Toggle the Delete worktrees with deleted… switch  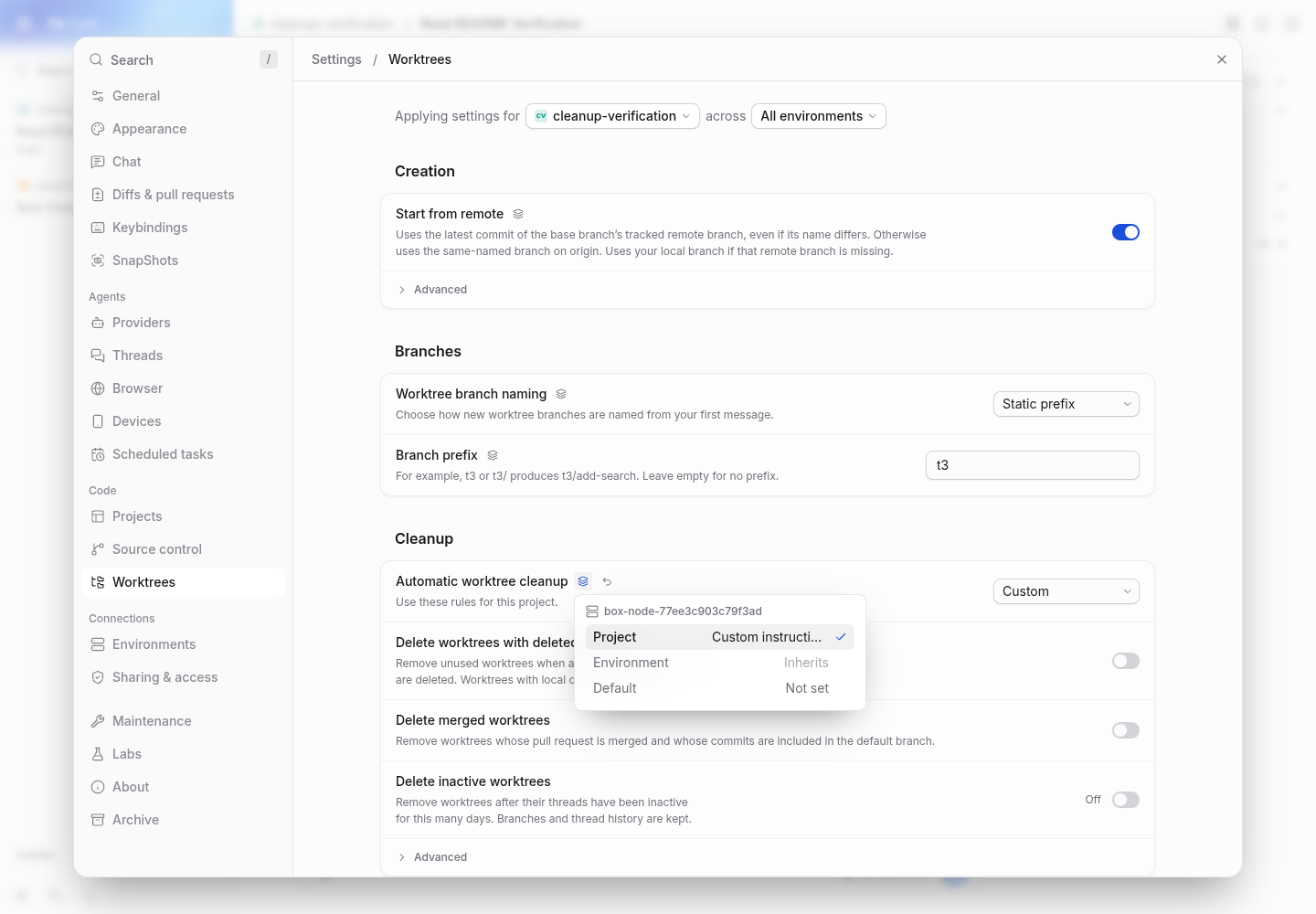[1126, 661]
